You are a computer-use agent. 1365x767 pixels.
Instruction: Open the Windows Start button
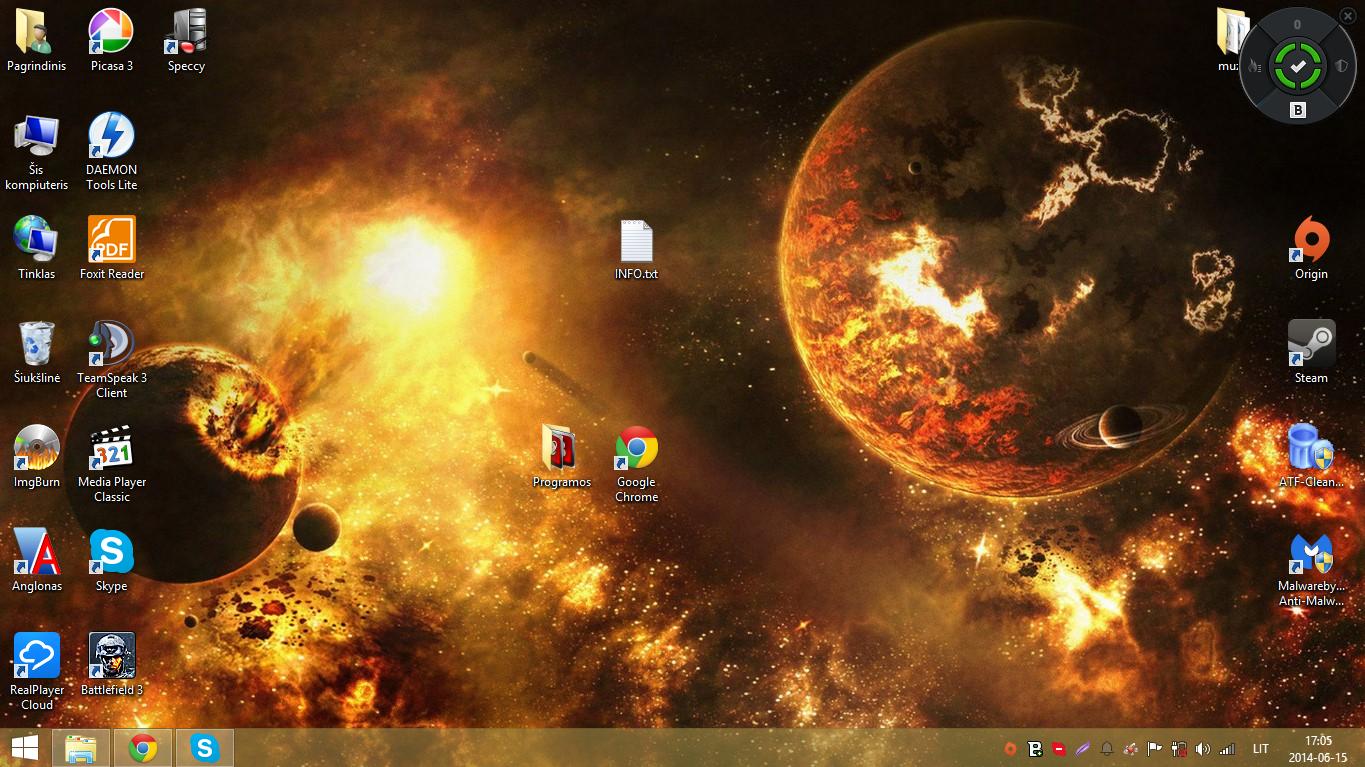pyautogui.click(x=25, y=748)
